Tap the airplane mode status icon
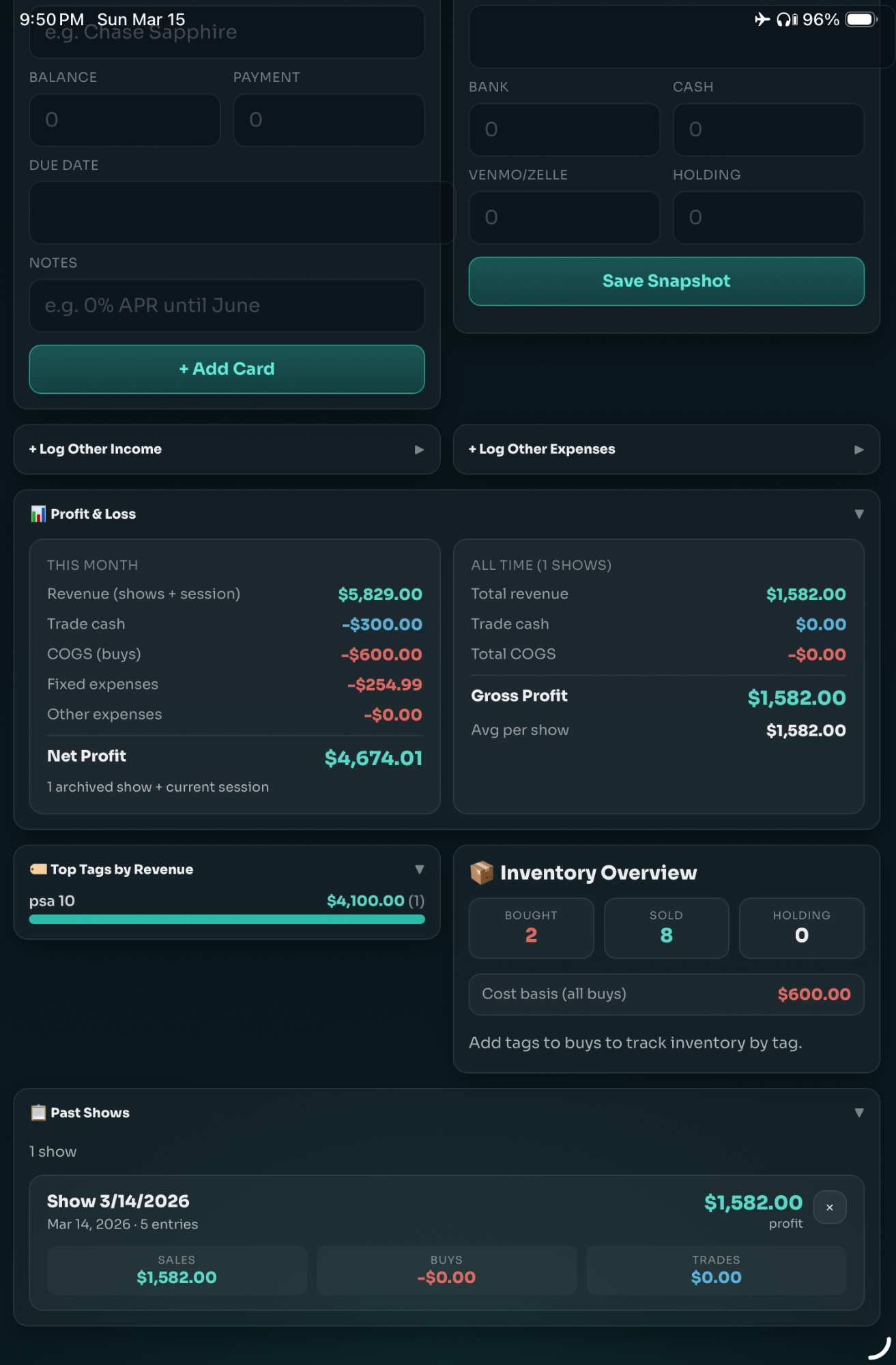This screenshot has height=1365, width=896. [x=762, y=19]
